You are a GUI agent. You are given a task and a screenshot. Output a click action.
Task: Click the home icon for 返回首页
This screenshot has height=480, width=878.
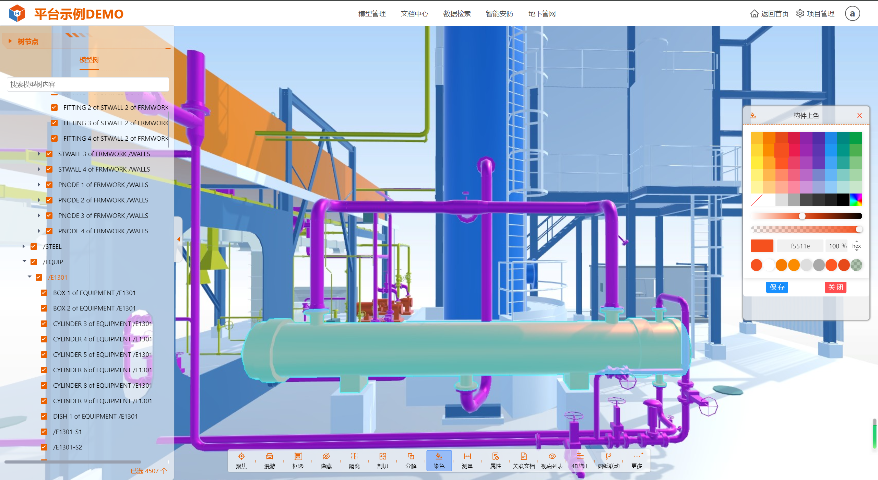click(x=754, y=14)
